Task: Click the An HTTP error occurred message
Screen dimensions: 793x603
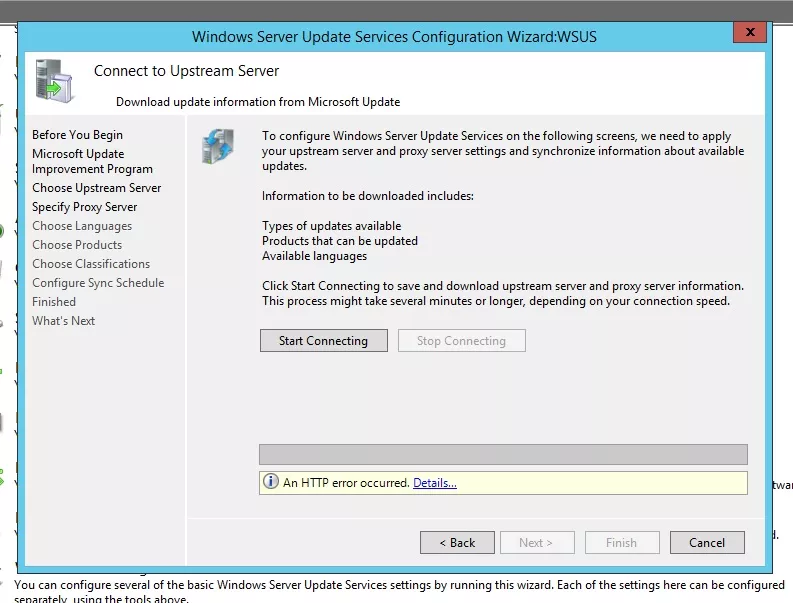Action: coord(346,483)
